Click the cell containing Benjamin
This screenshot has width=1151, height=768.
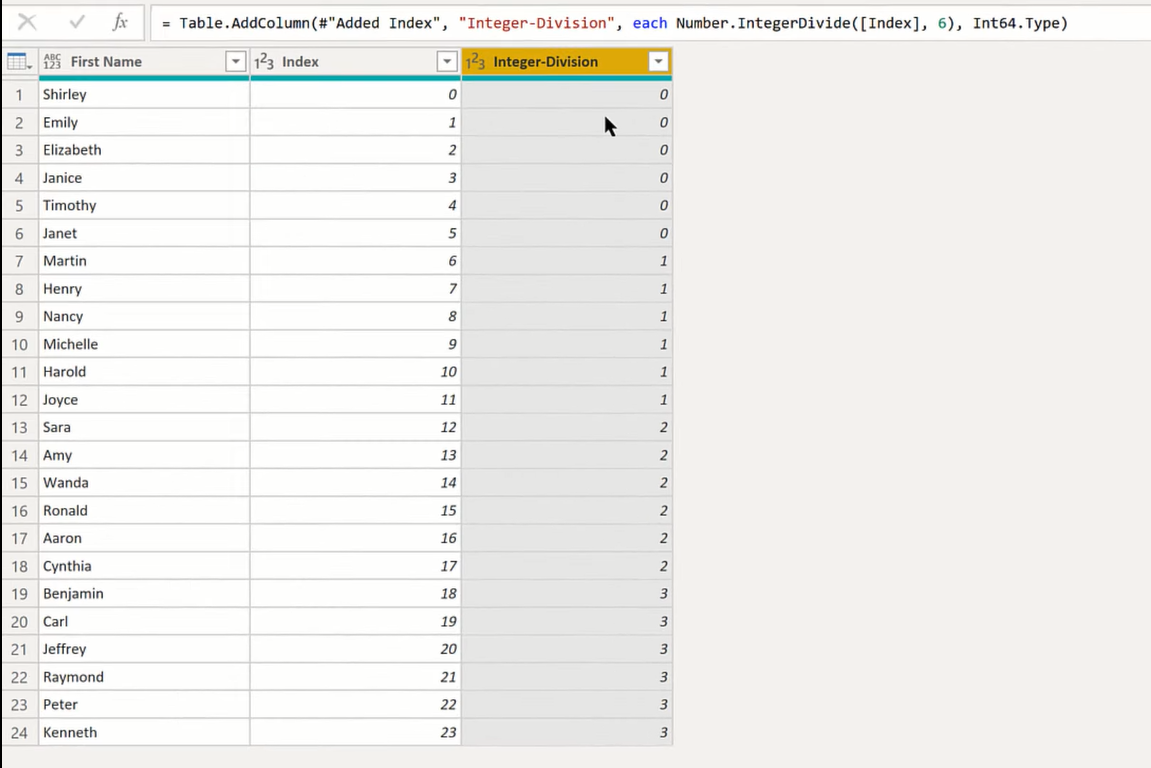coord(145,594)
